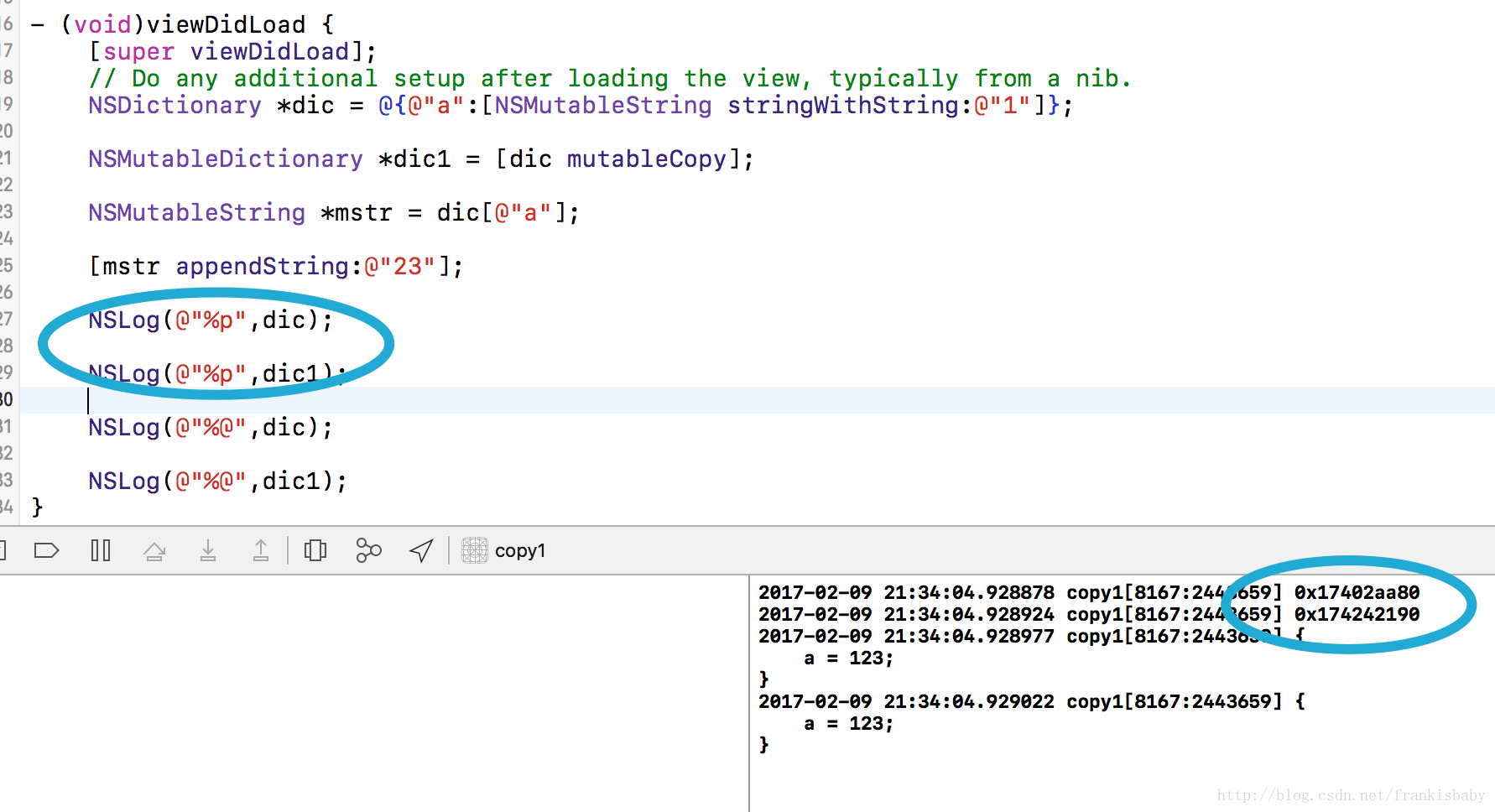Click console timestamp 21:34:04.928878
The image size is (1495, 812).
tap(969, 592)
